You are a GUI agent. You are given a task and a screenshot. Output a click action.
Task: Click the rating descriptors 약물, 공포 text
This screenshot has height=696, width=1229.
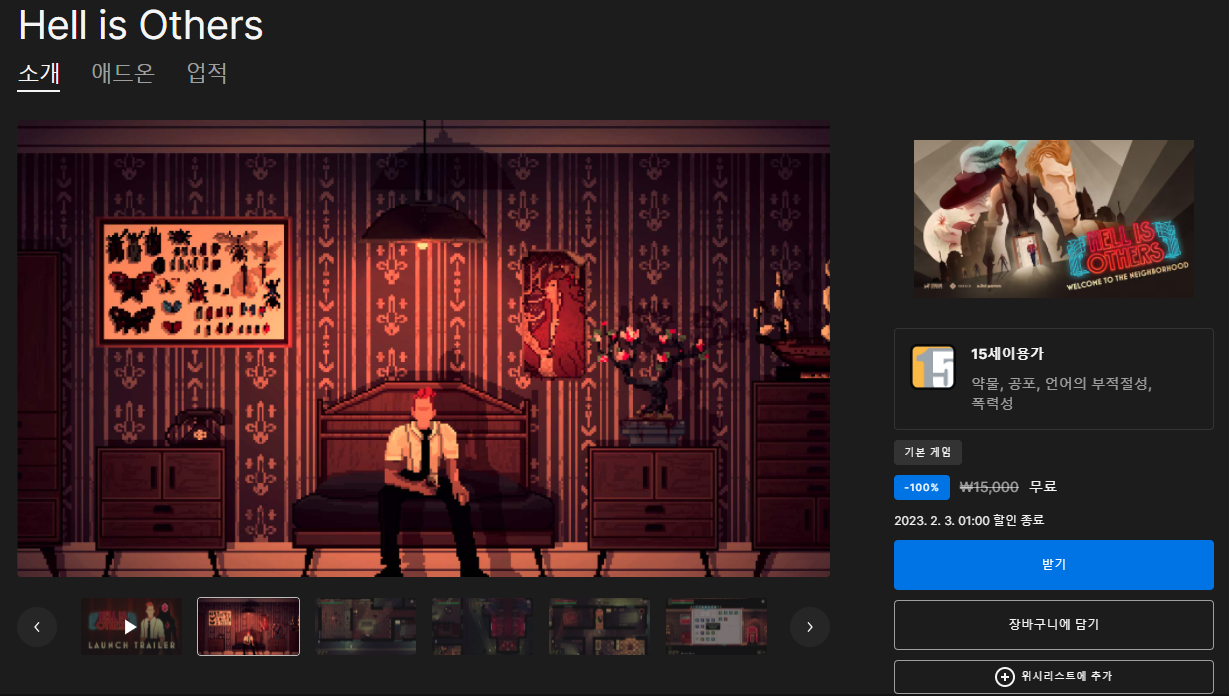(x=1061, y=393)
